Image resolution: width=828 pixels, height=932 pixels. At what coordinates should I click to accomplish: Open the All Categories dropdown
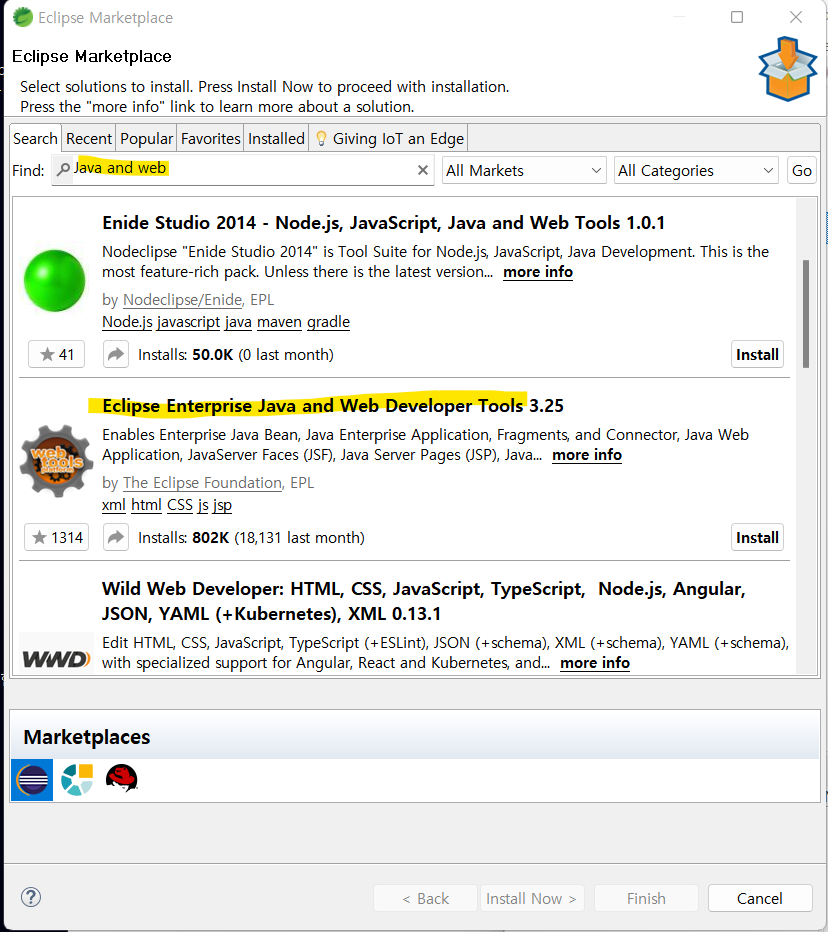pos(696,171)
